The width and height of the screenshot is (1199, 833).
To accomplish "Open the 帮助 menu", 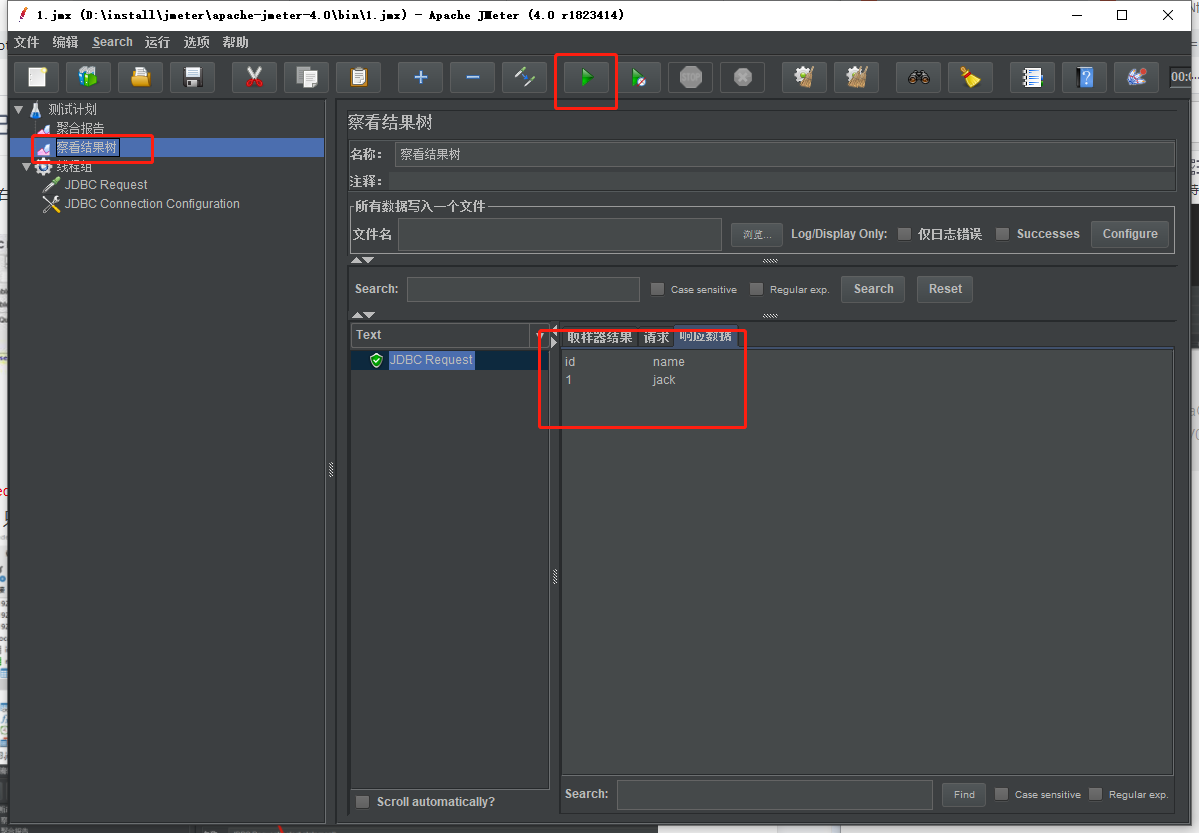I will click(x=236, y=42).
